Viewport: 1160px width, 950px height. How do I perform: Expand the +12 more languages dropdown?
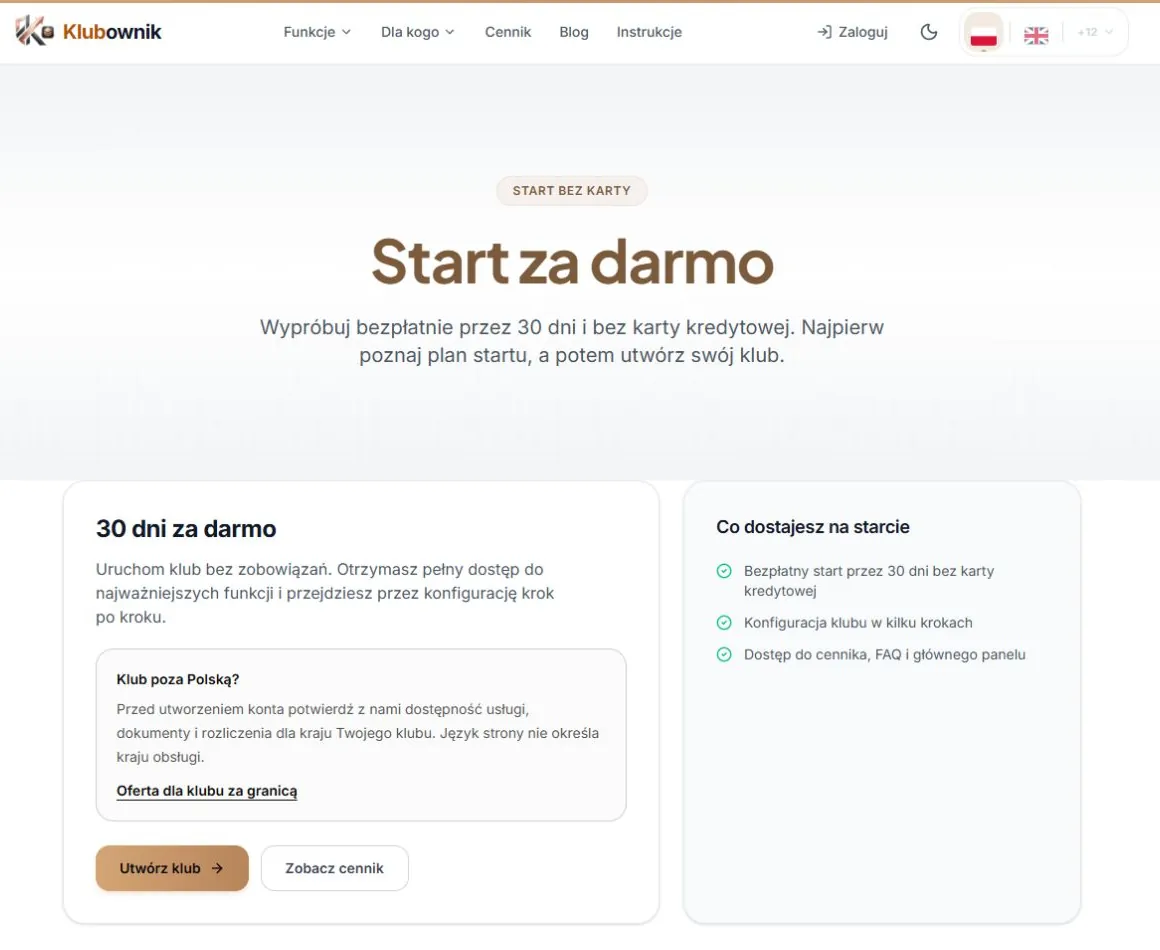tap(1094, 32)
